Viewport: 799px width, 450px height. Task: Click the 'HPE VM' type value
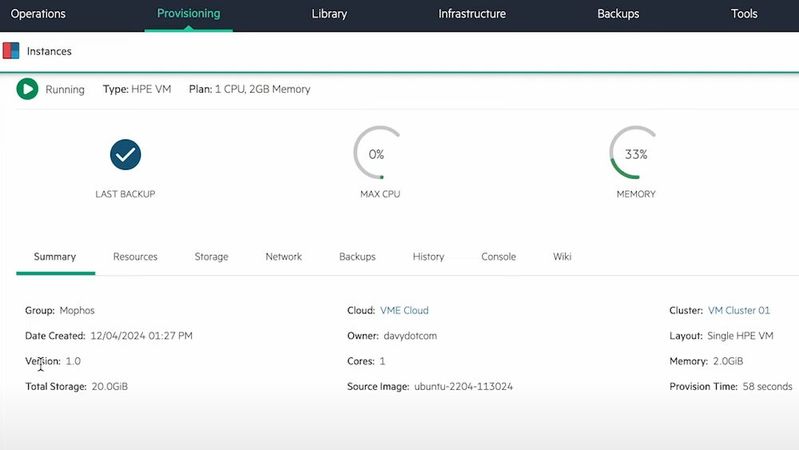coord(151,89)
